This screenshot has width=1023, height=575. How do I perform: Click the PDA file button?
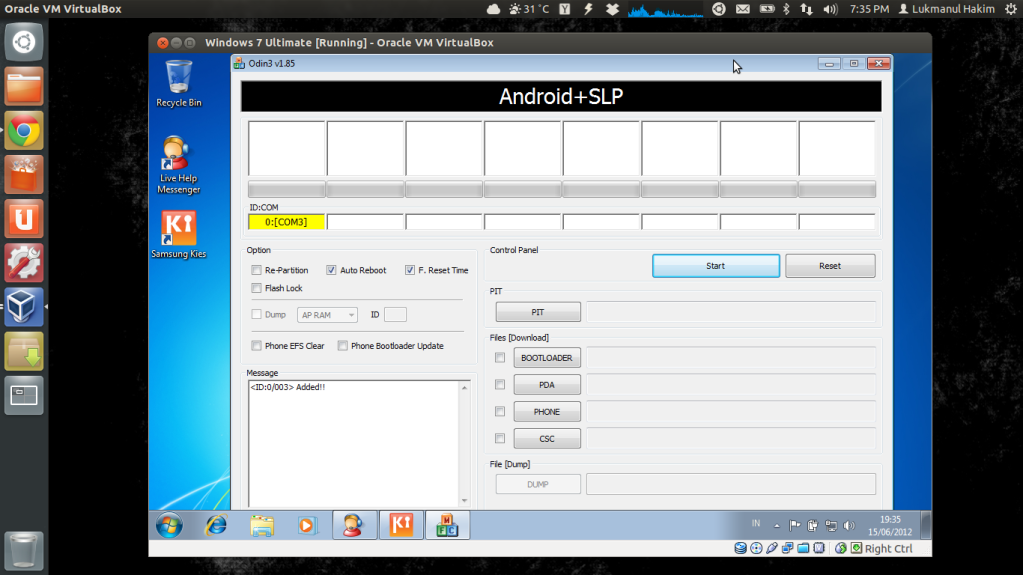[547, 385]
